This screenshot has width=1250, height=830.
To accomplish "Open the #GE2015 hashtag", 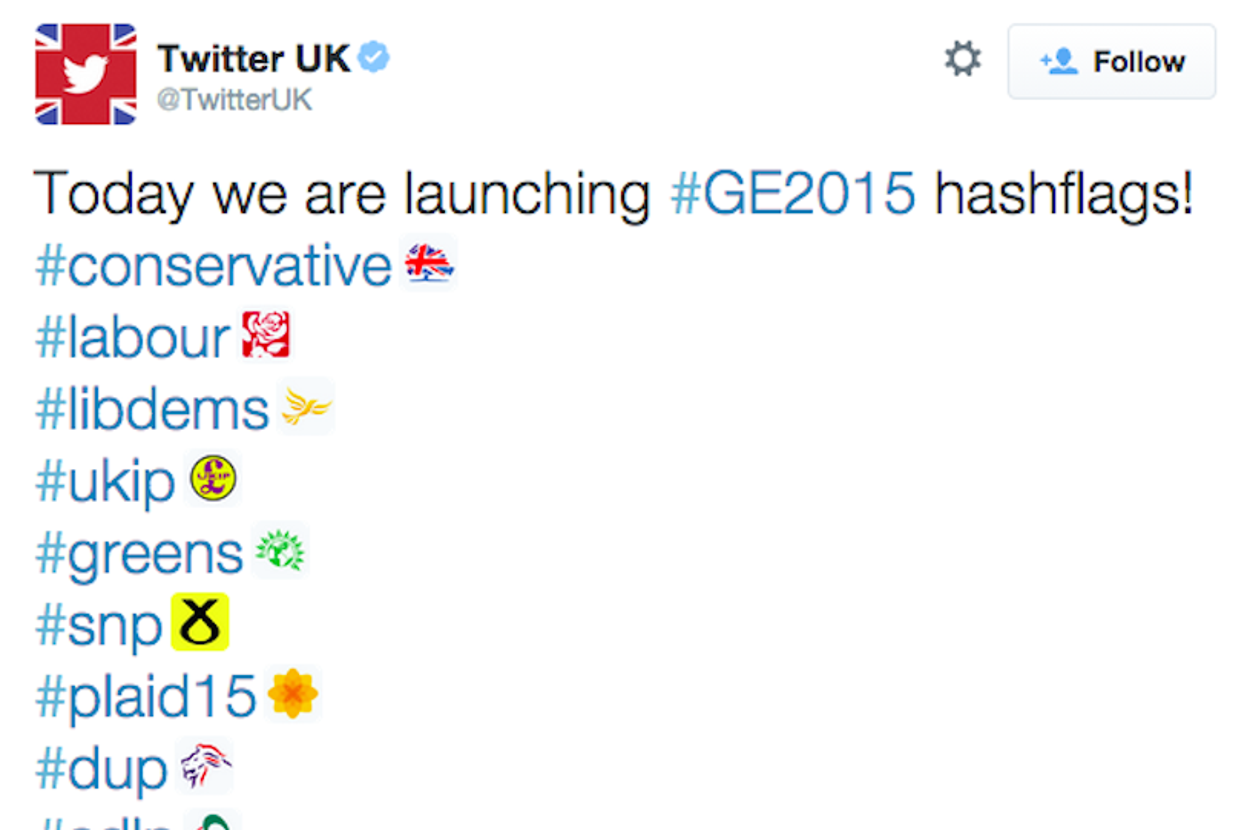I will [792, 192].
